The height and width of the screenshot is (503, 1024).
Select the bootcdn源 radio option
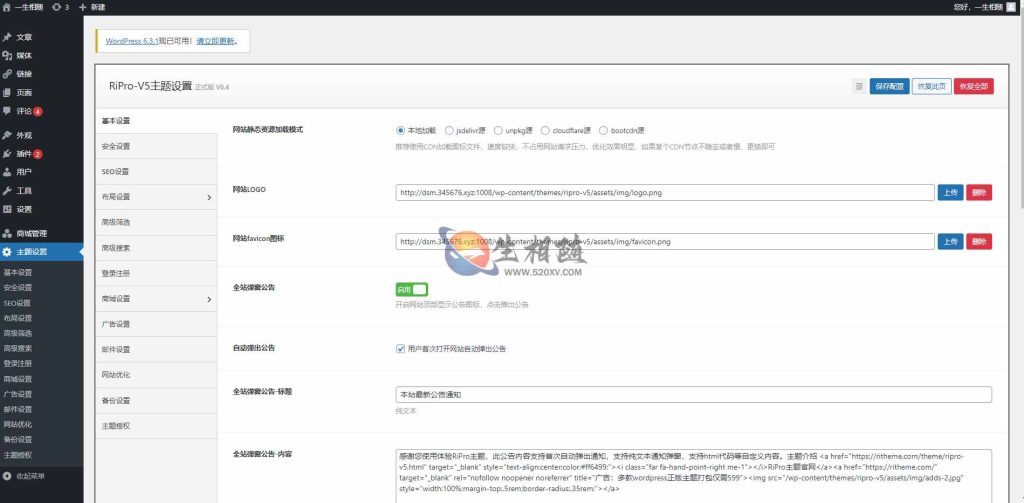pos(603,130)
